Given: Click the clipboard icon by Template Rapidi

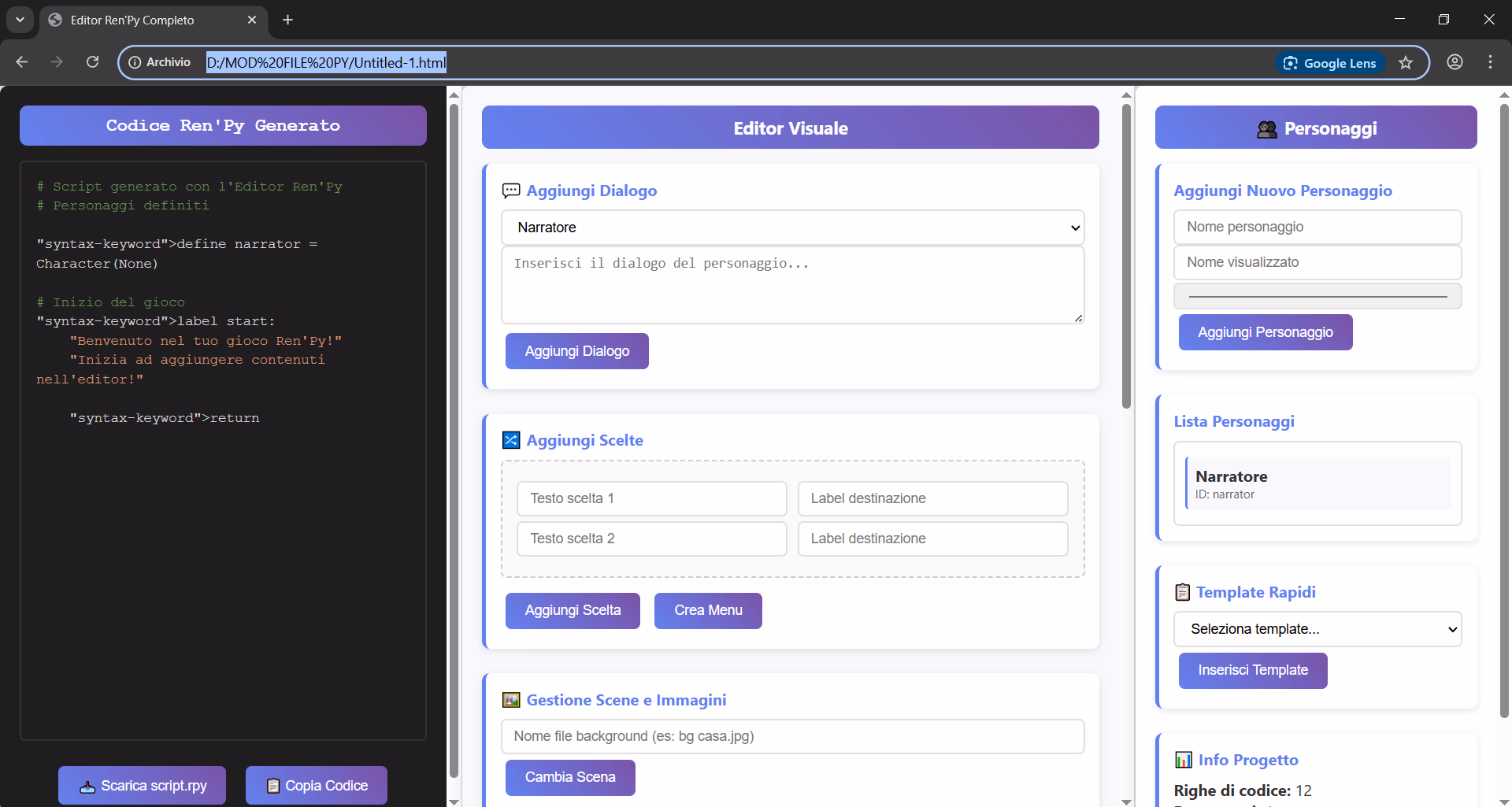Looking at the screenshot, I should point(1182,592).
